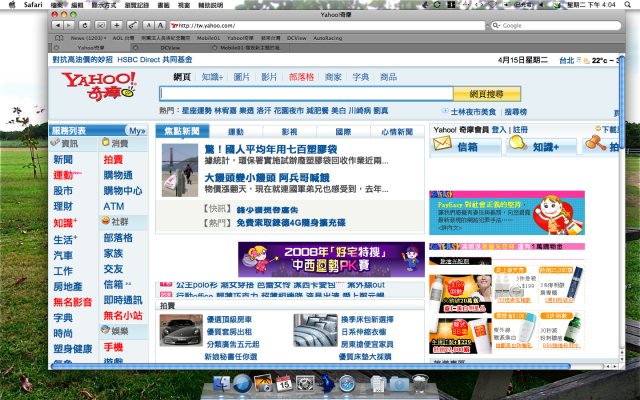Choose the 圖片 search category

(x=242, y=77)
